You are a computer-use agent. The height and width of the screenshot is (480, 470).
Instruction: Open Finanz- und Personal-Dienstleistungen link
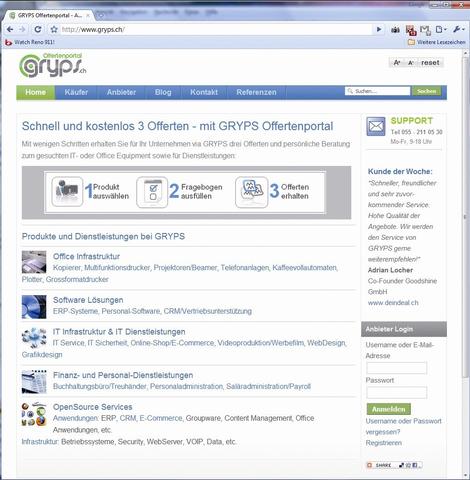[x=123, y=375]
